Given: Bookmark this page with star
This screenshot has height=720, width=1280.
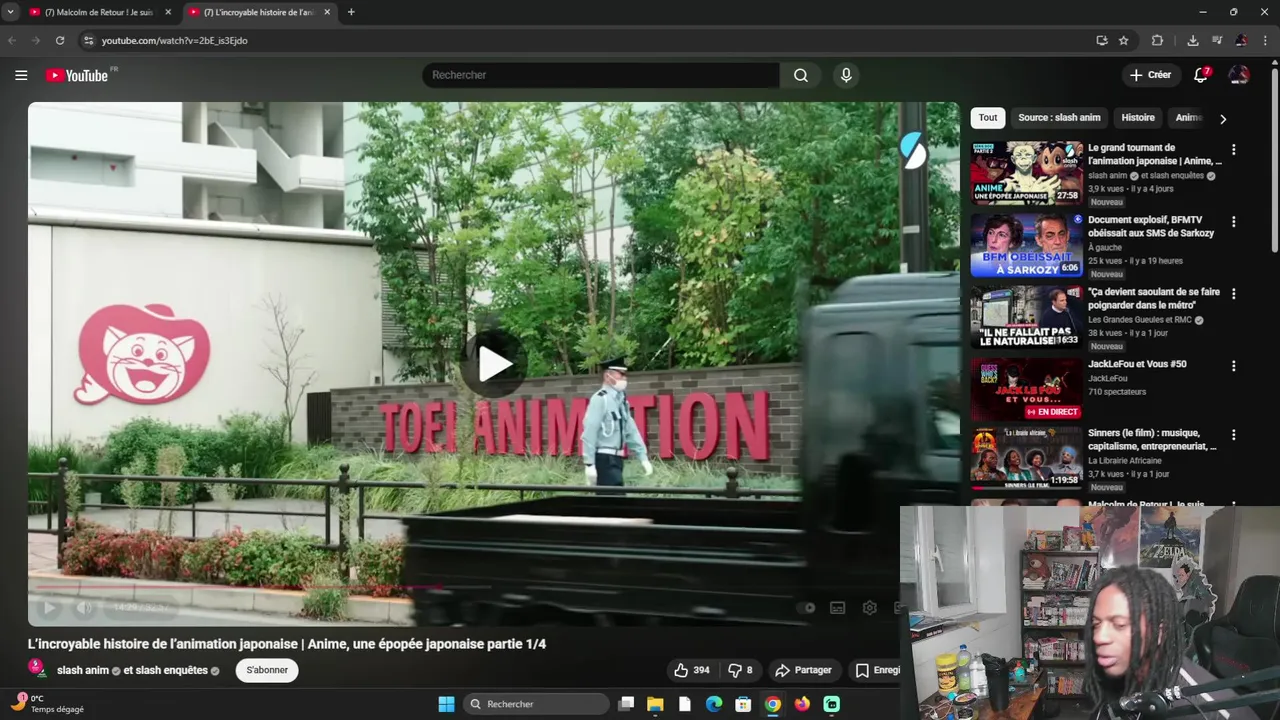Looking at the screenshot, I should (x=1124, y=40).
